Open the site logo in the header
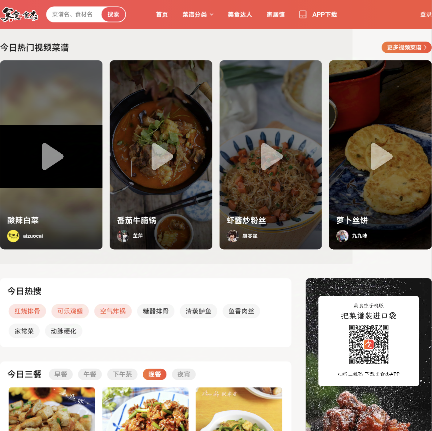Viewport: 432px width, 431px height. pyautogui.click(x=19, y=14)
